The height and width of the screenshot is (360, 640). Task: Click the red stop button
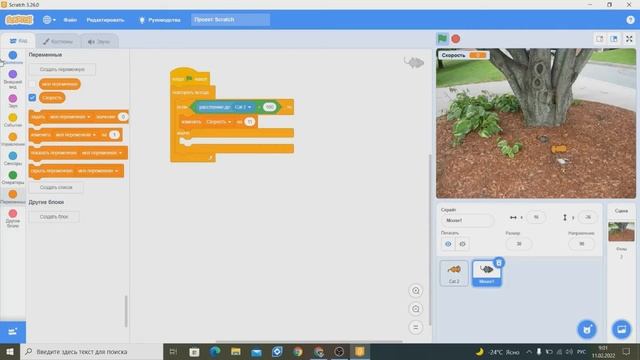coord(456,39)
